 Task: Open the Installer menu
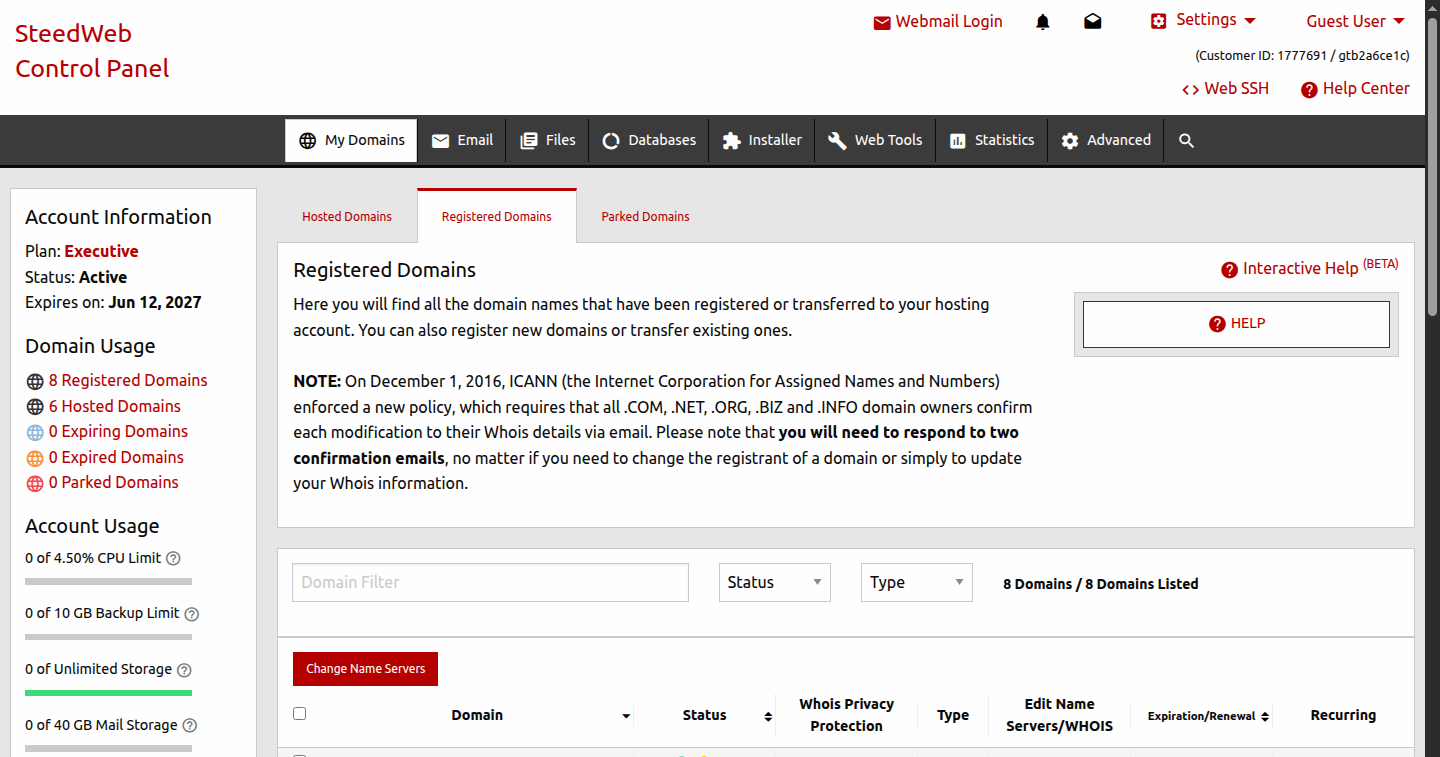point(762,140)
